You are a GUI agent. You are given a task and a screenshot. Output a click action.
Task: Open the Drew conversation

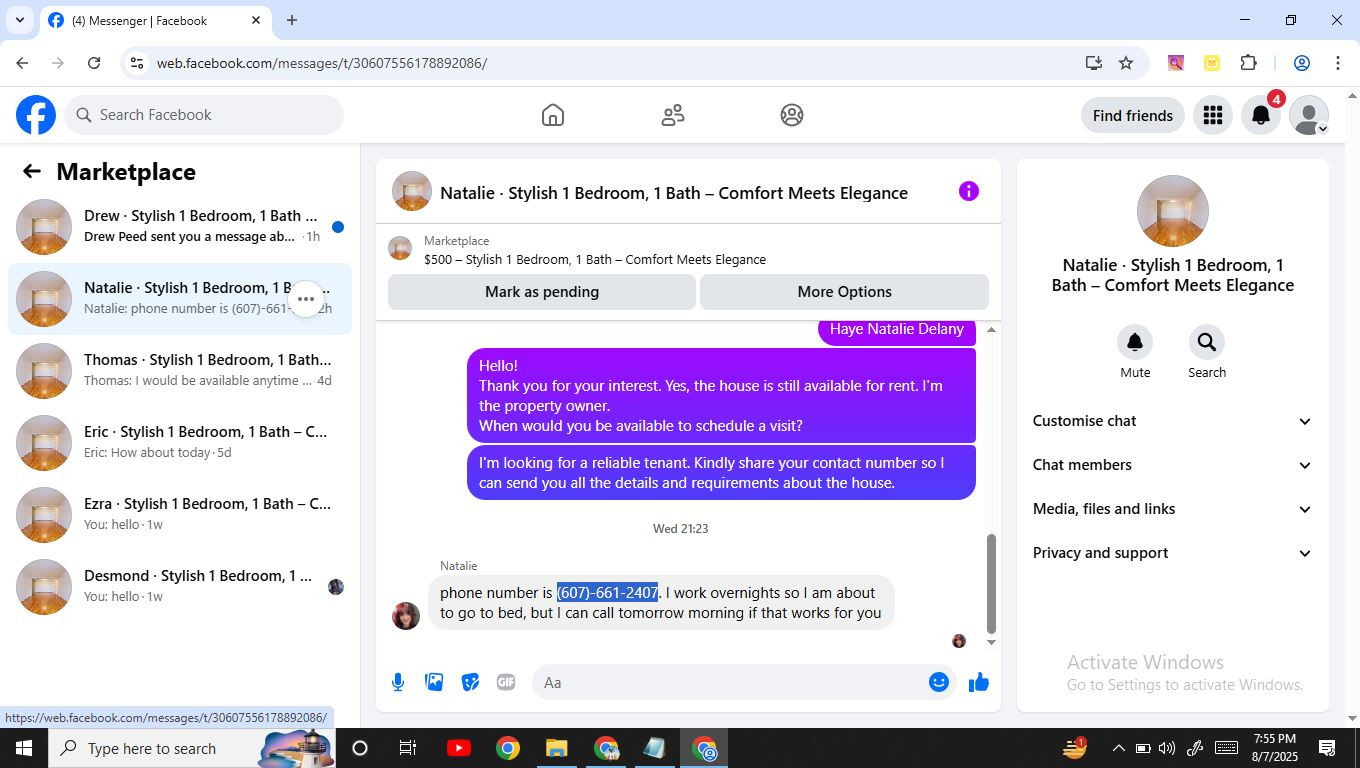180,226
